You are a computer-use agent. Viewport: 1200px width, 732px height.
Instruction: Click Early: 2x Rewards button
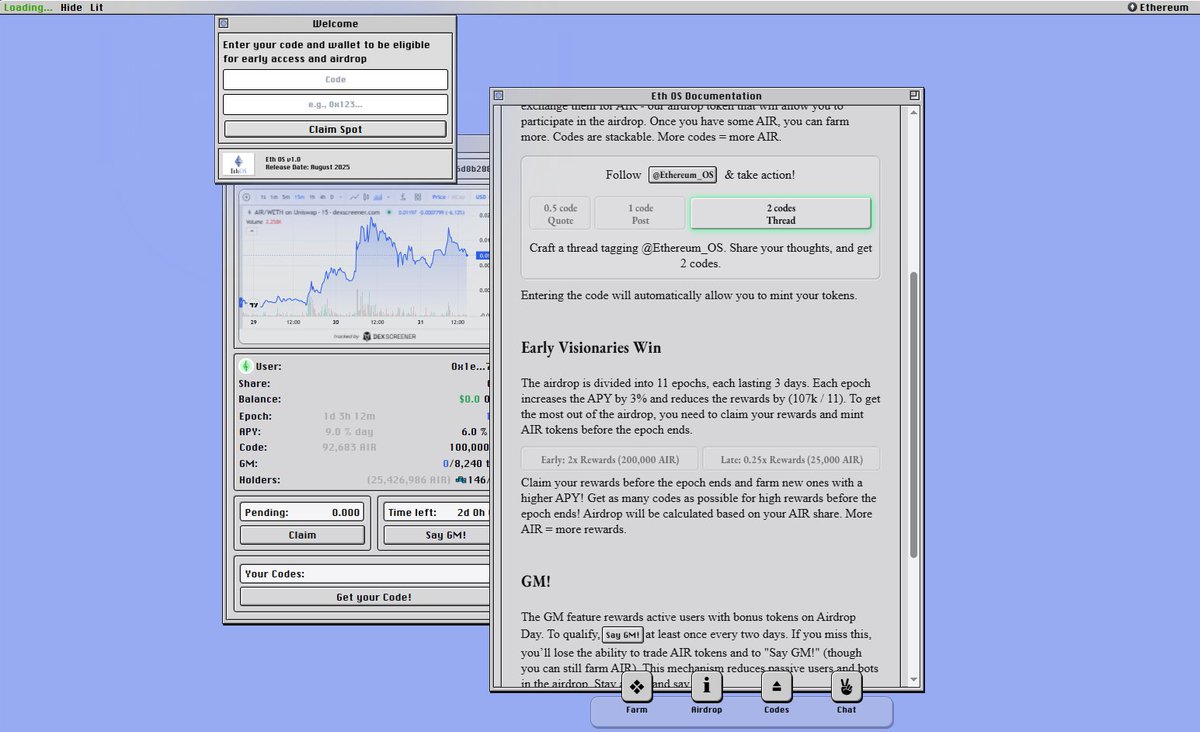(609, 460)
